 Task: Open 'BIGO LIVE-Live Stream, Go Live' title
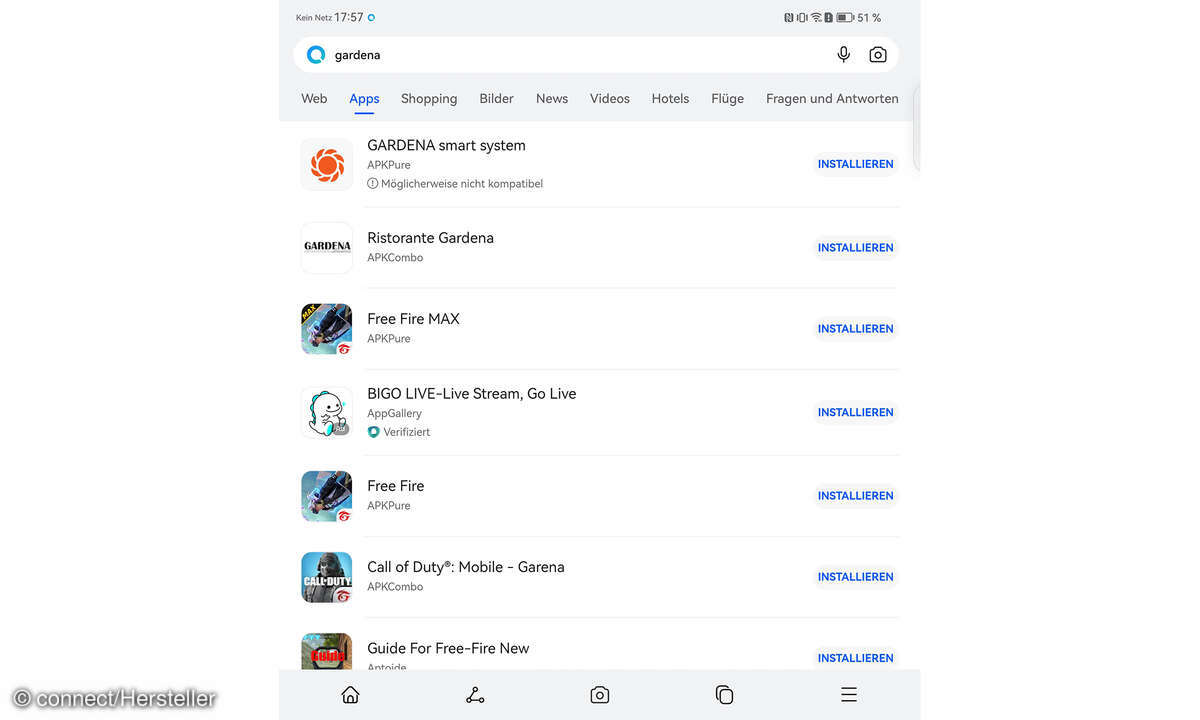pos(472,394)
